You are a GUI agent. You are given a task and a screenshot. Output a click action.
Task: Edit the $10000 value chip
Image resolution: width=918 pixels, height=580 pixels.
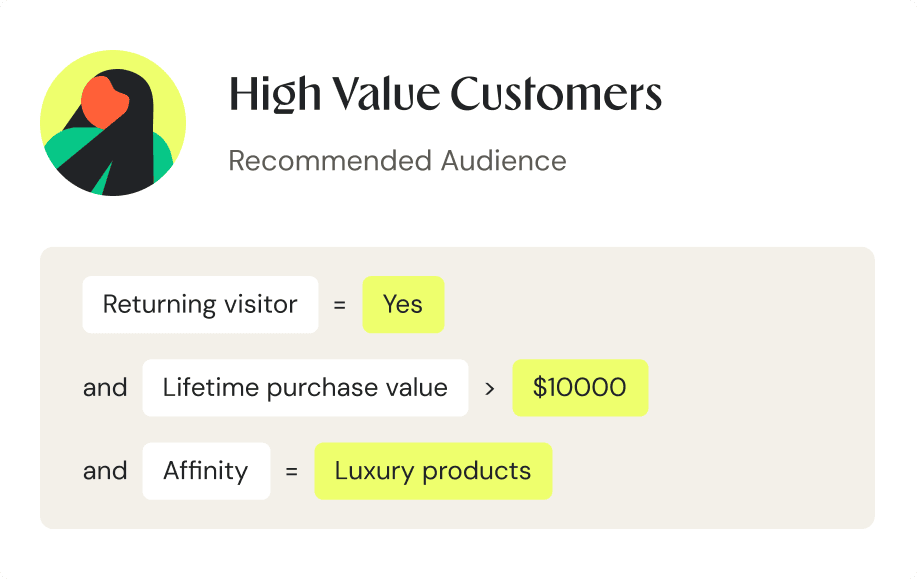pyautogui.click(x=580, y=387)
